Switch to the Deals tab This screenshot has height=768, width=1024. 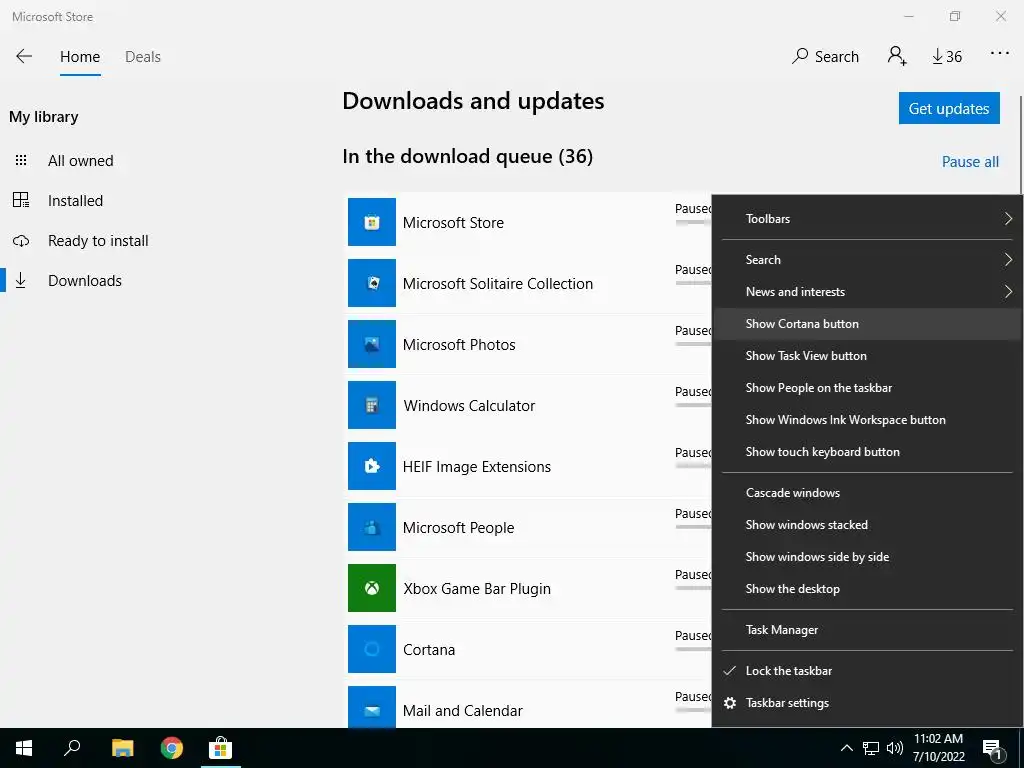coord(142,57)
